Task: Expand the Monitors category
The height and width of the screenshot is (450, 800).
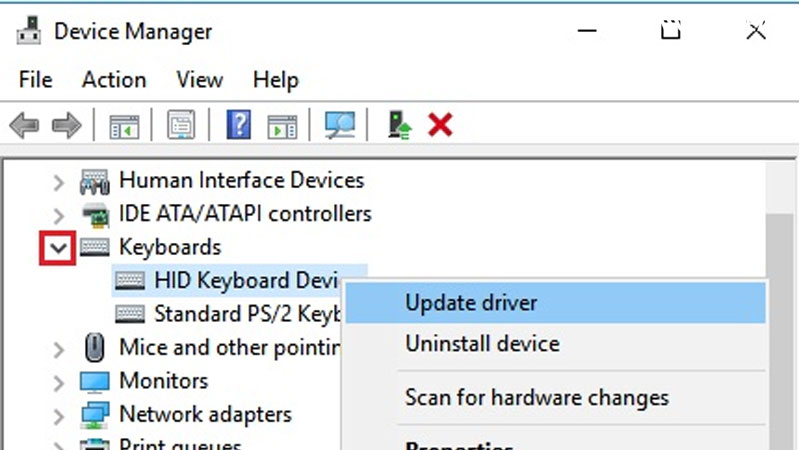Action: (x=59, y=381)
